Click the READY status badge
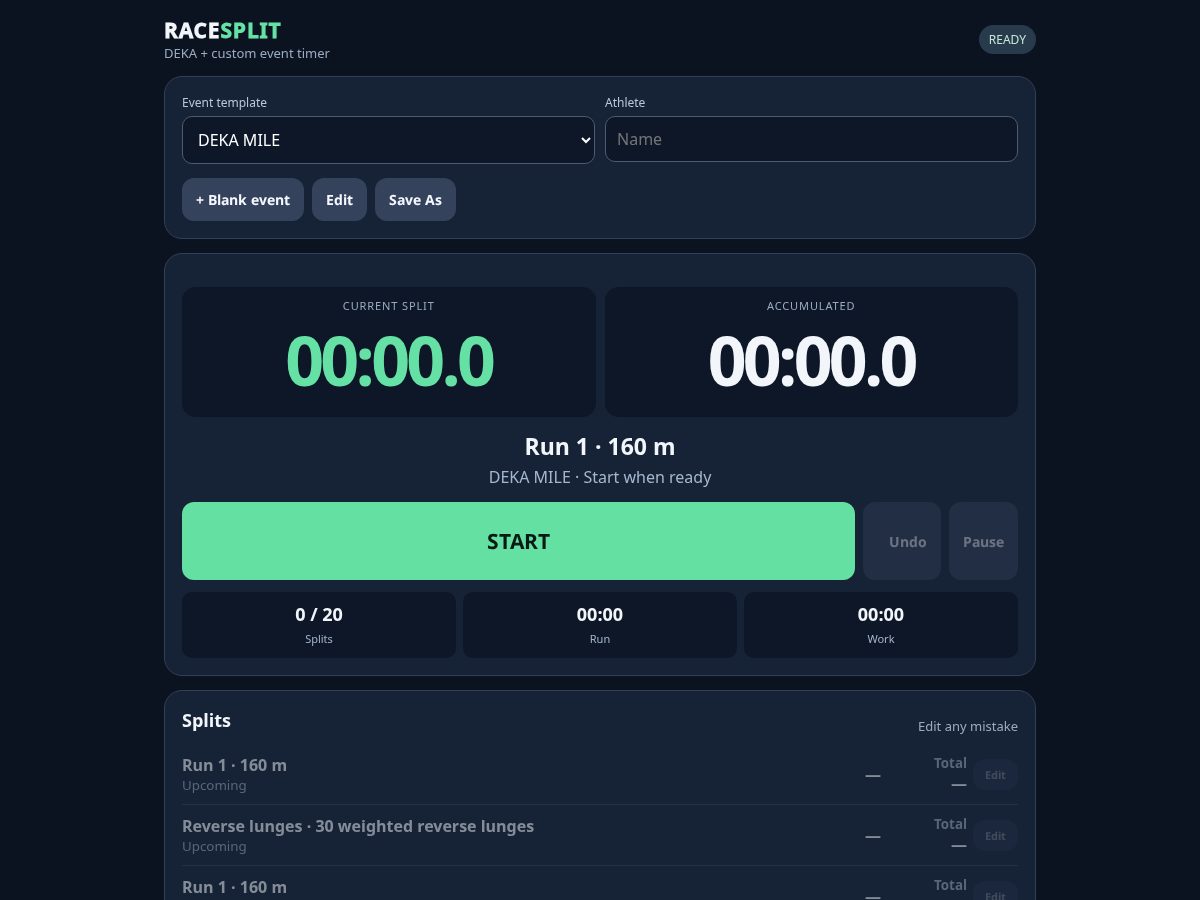 tap(1007, 40)
